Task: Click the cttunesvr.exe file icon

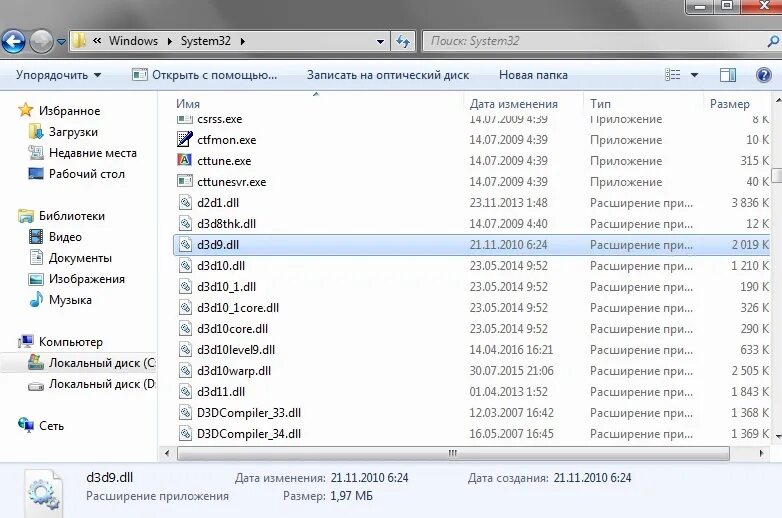Action: pos(185,181)
